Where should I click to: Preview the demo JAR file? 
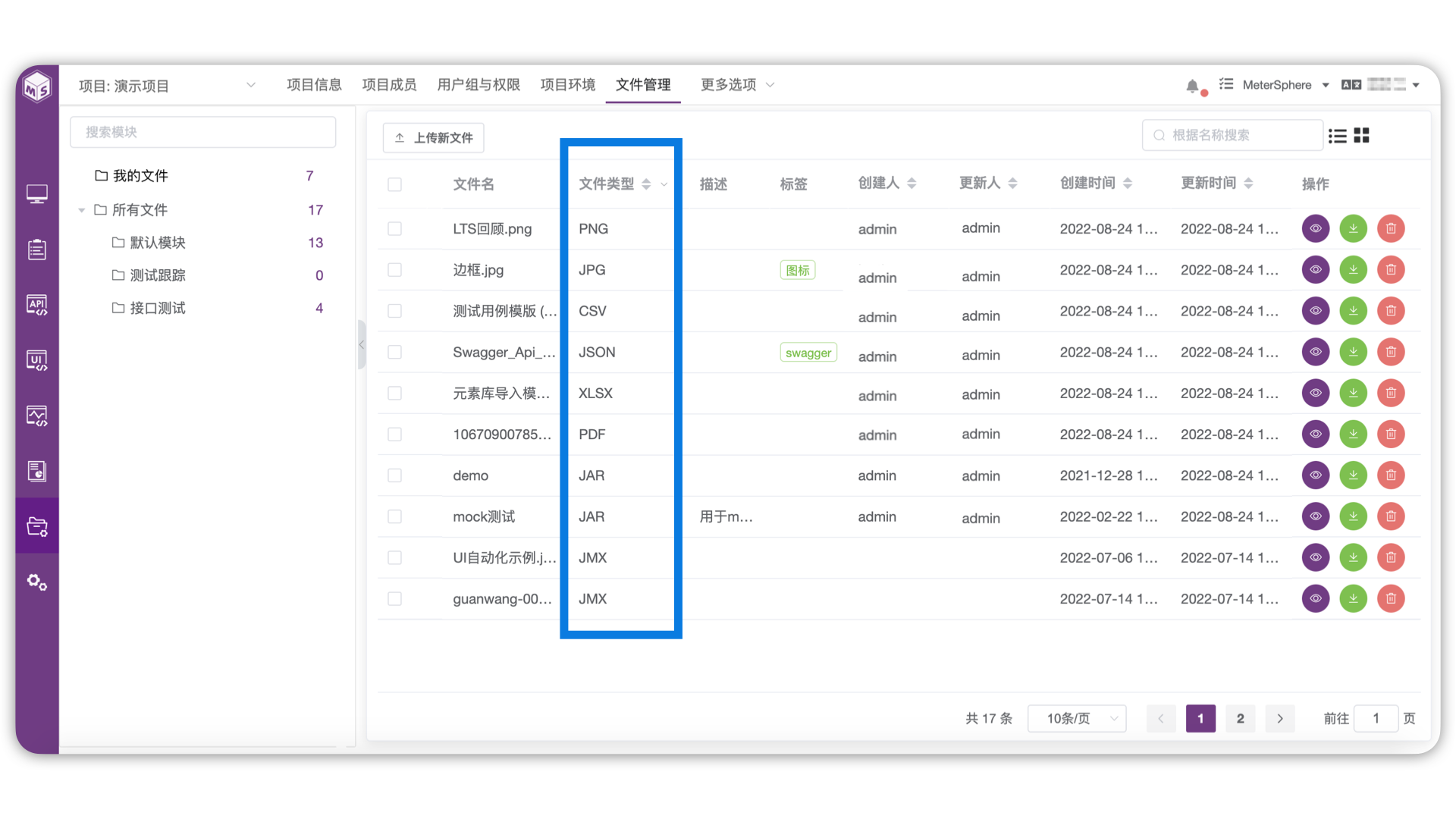pyautogui.click(x=1316, y=475)
